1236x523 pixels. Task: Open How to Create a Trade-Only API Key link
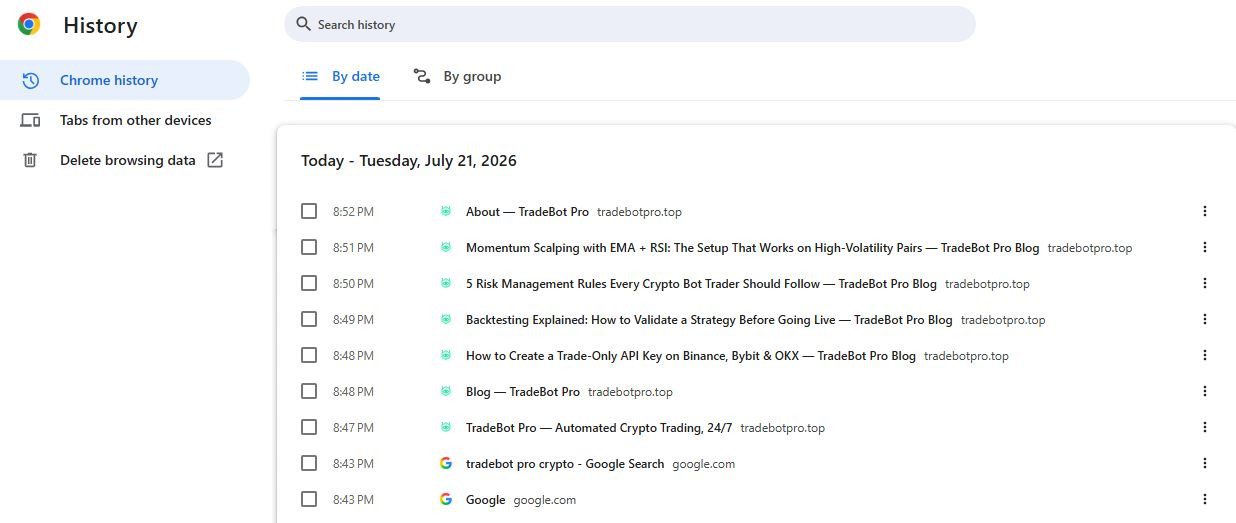[x=690, y=355]
